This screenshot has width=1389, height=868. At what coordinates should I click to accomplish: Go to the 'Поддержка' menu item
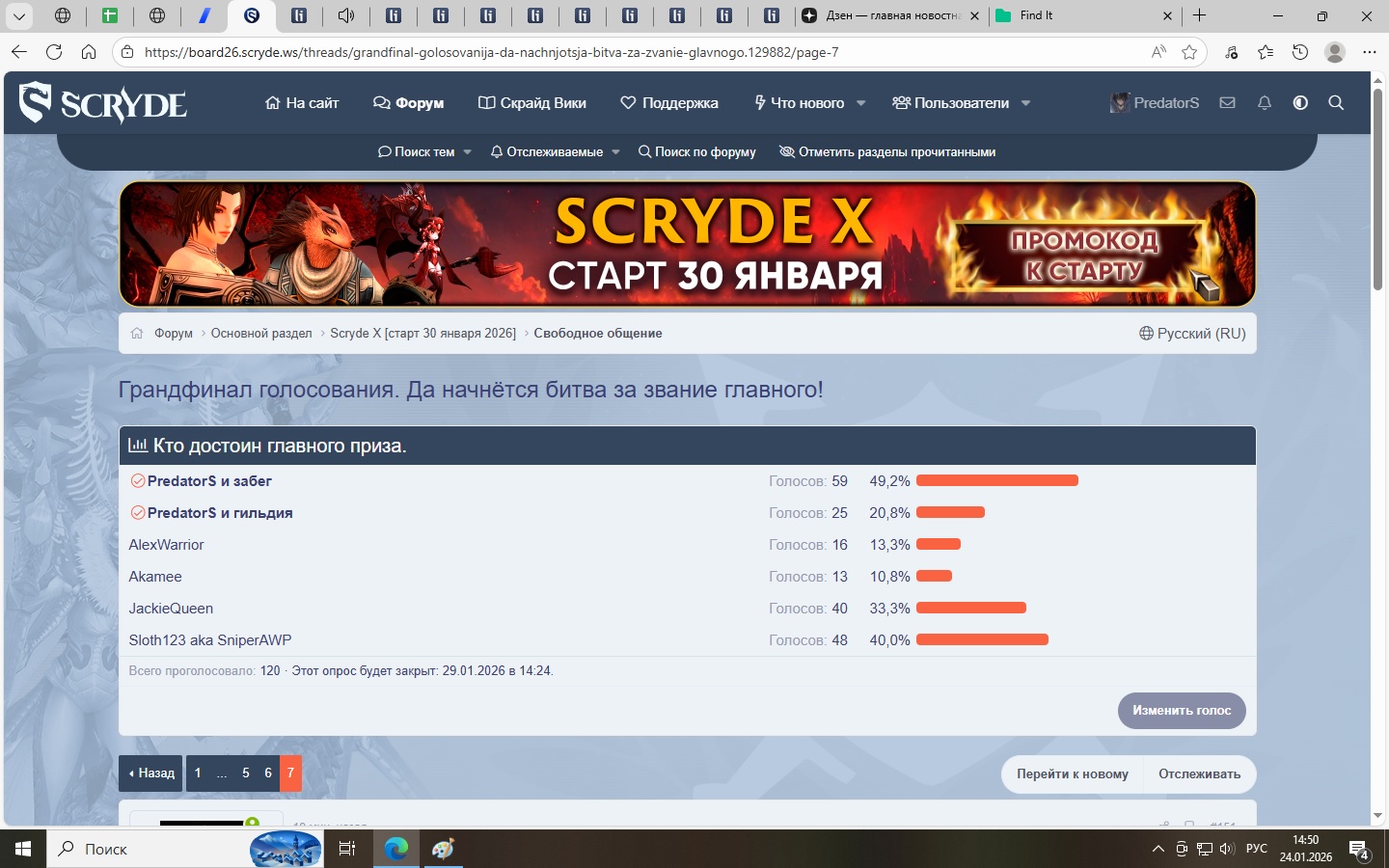point(669,102)
